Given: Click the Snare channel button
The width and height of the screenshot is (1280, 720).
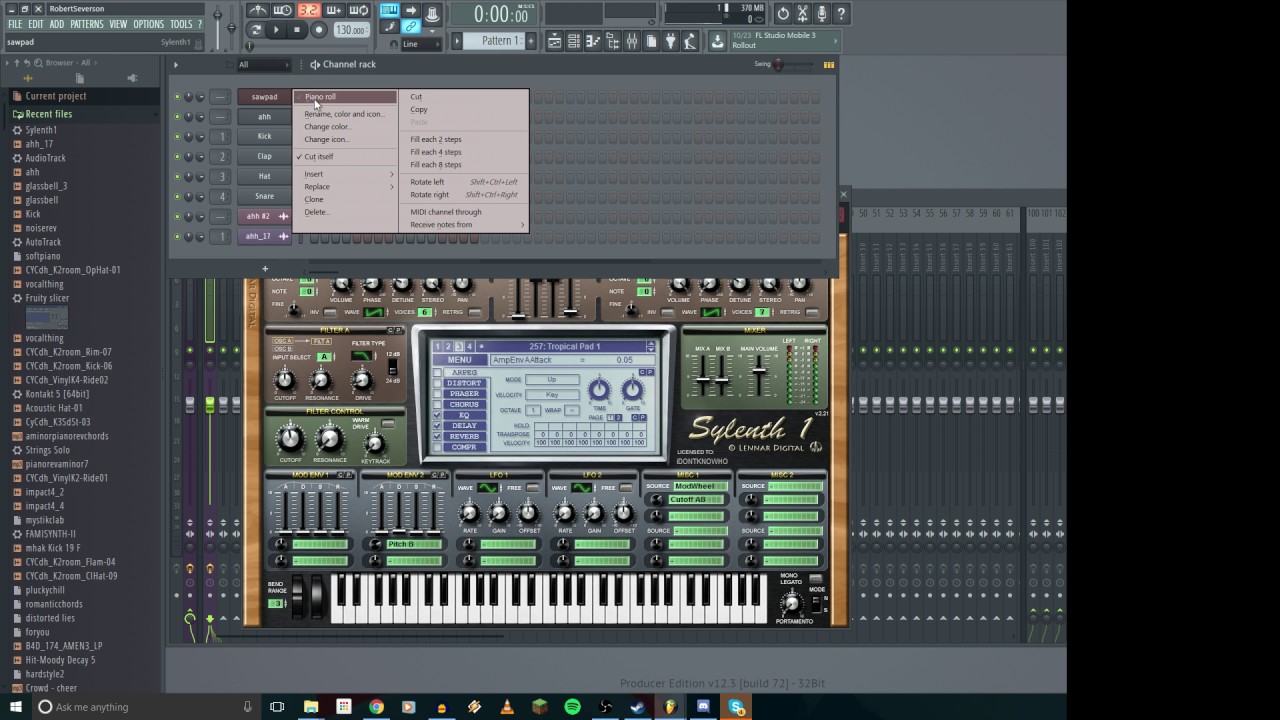Looking at the screenshot, I should click(x=264, y=196).
